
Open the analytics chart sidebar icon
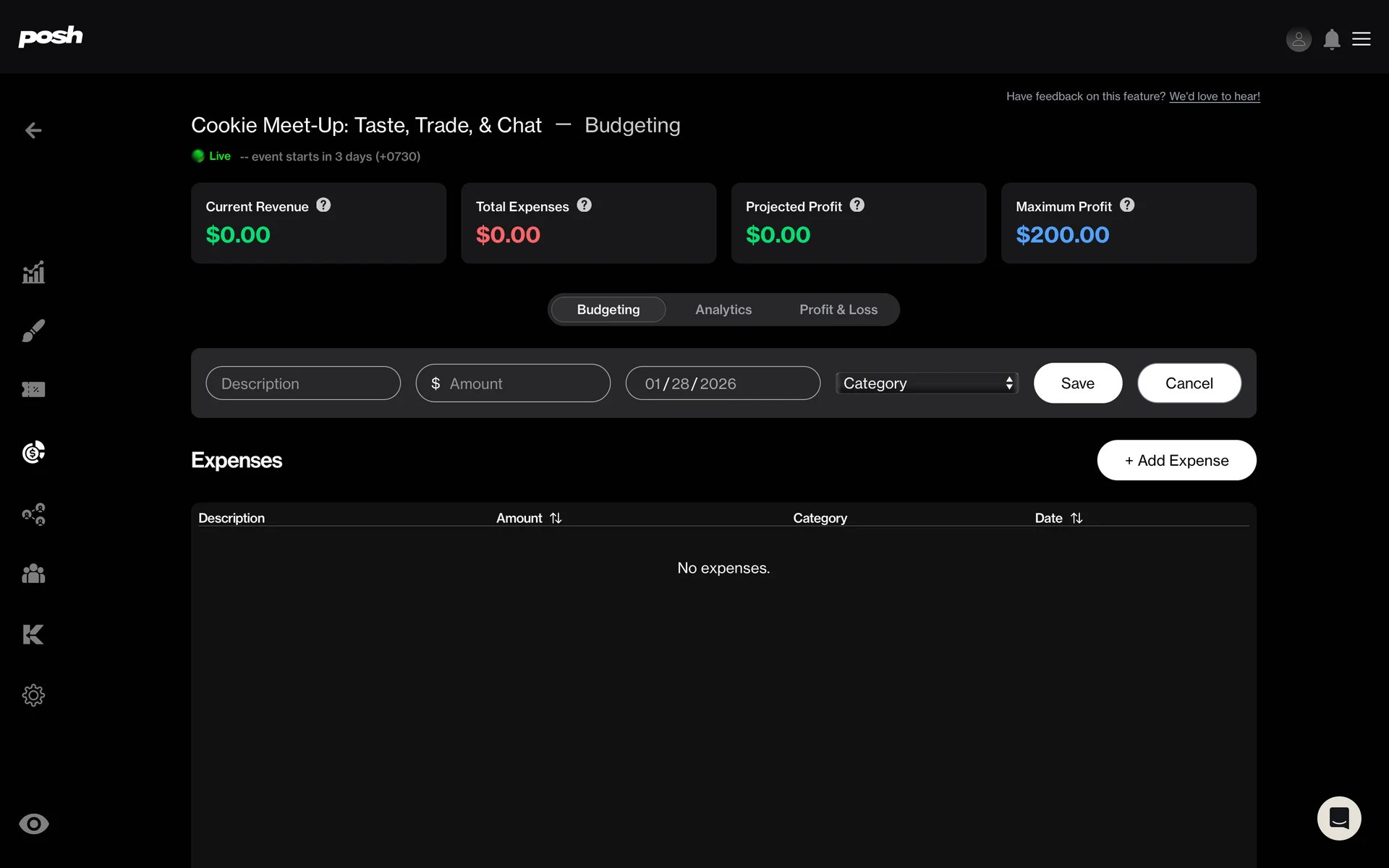(33, 273)
